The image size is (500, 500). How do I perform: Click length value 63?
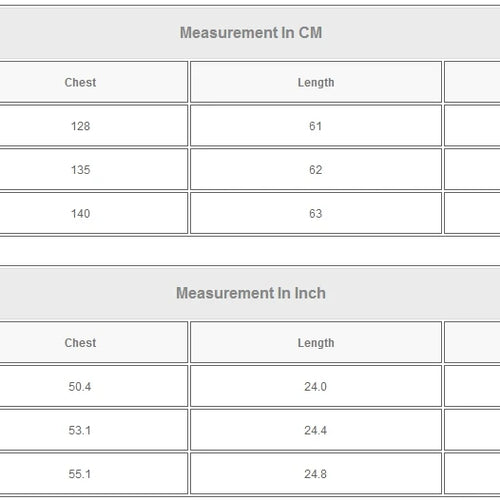pos(315,213)
